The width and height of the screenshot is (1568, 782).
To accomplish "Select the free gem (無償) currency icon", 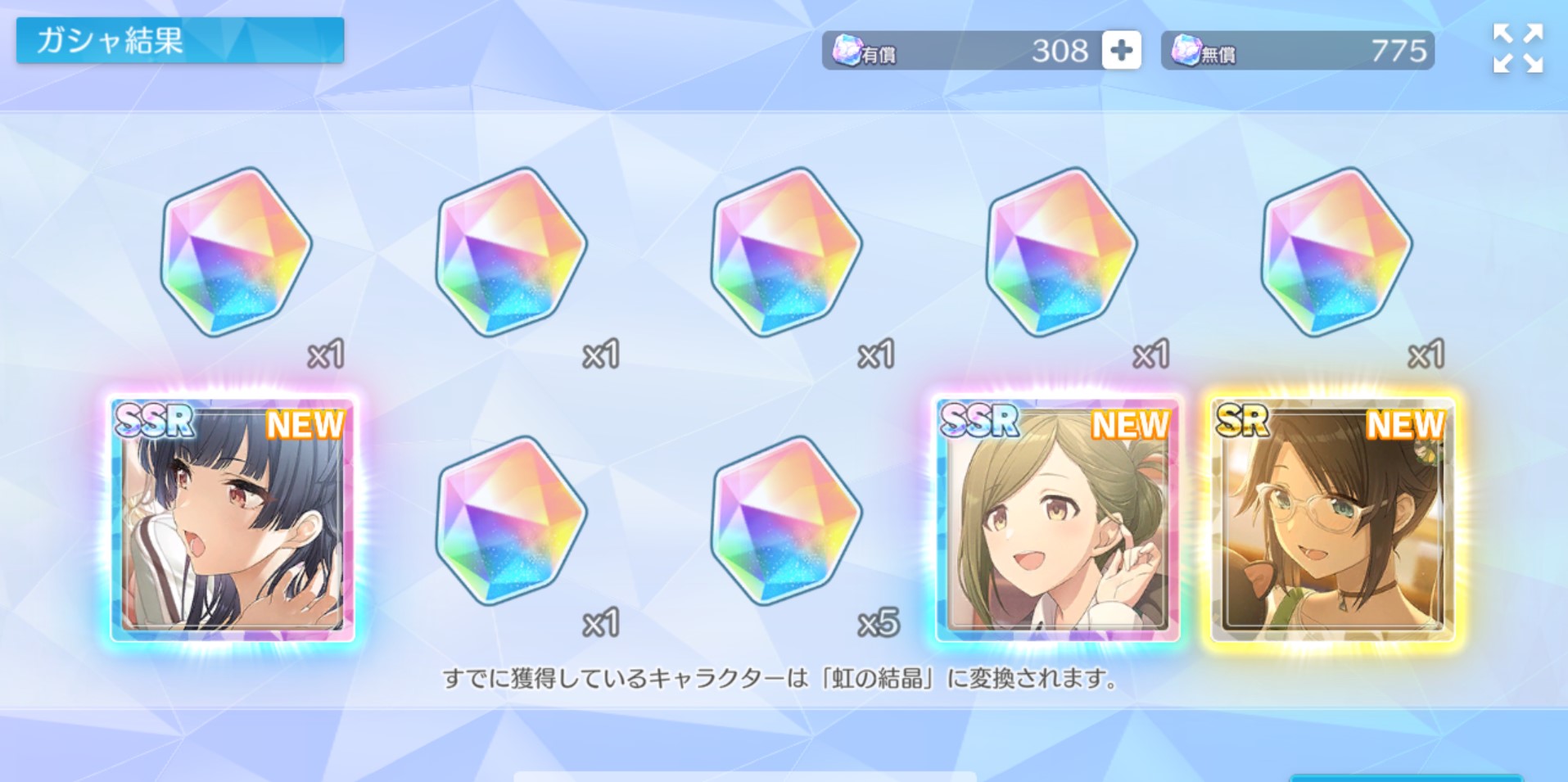I will 1186,51.
